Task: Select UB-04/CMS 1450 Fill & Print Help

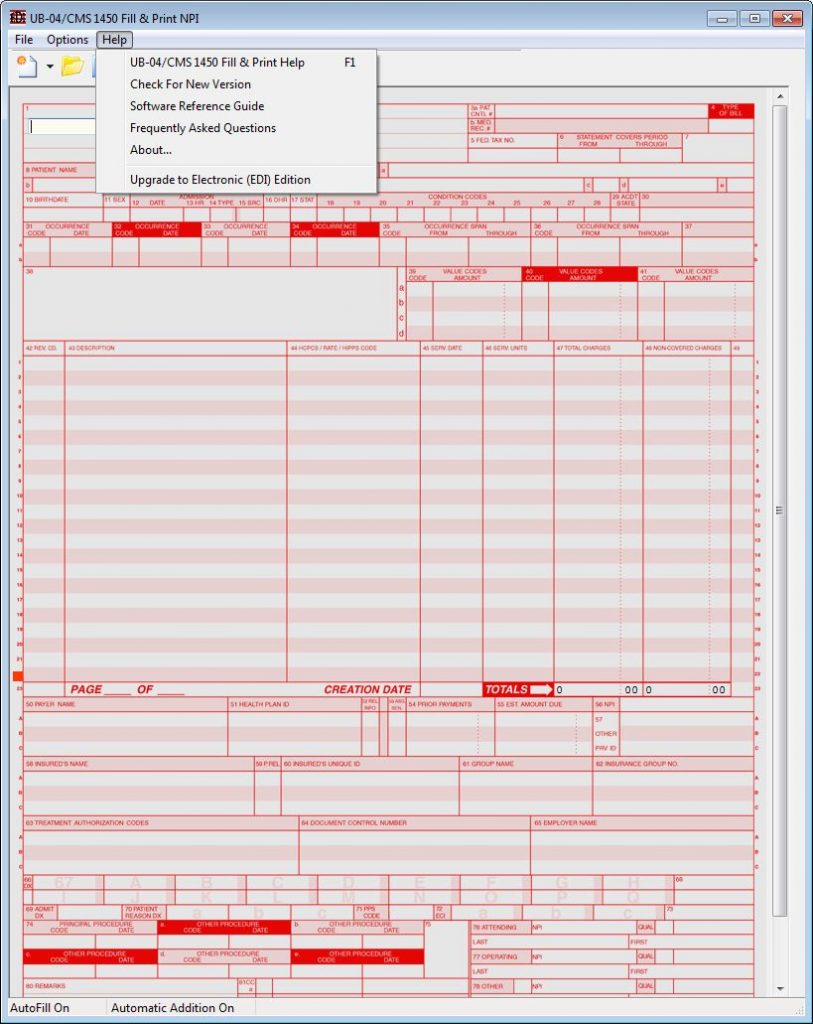Action: 236,63
